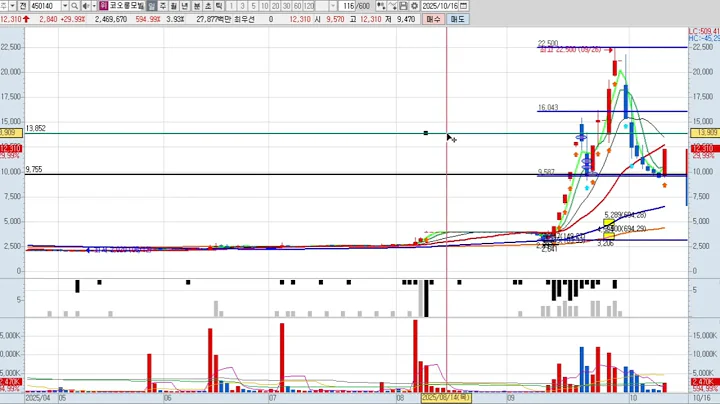The width and height of the screenshot is (720, 404).
Task: Click the 최우선 label in info bar
Action: click(x=244, y=19)
